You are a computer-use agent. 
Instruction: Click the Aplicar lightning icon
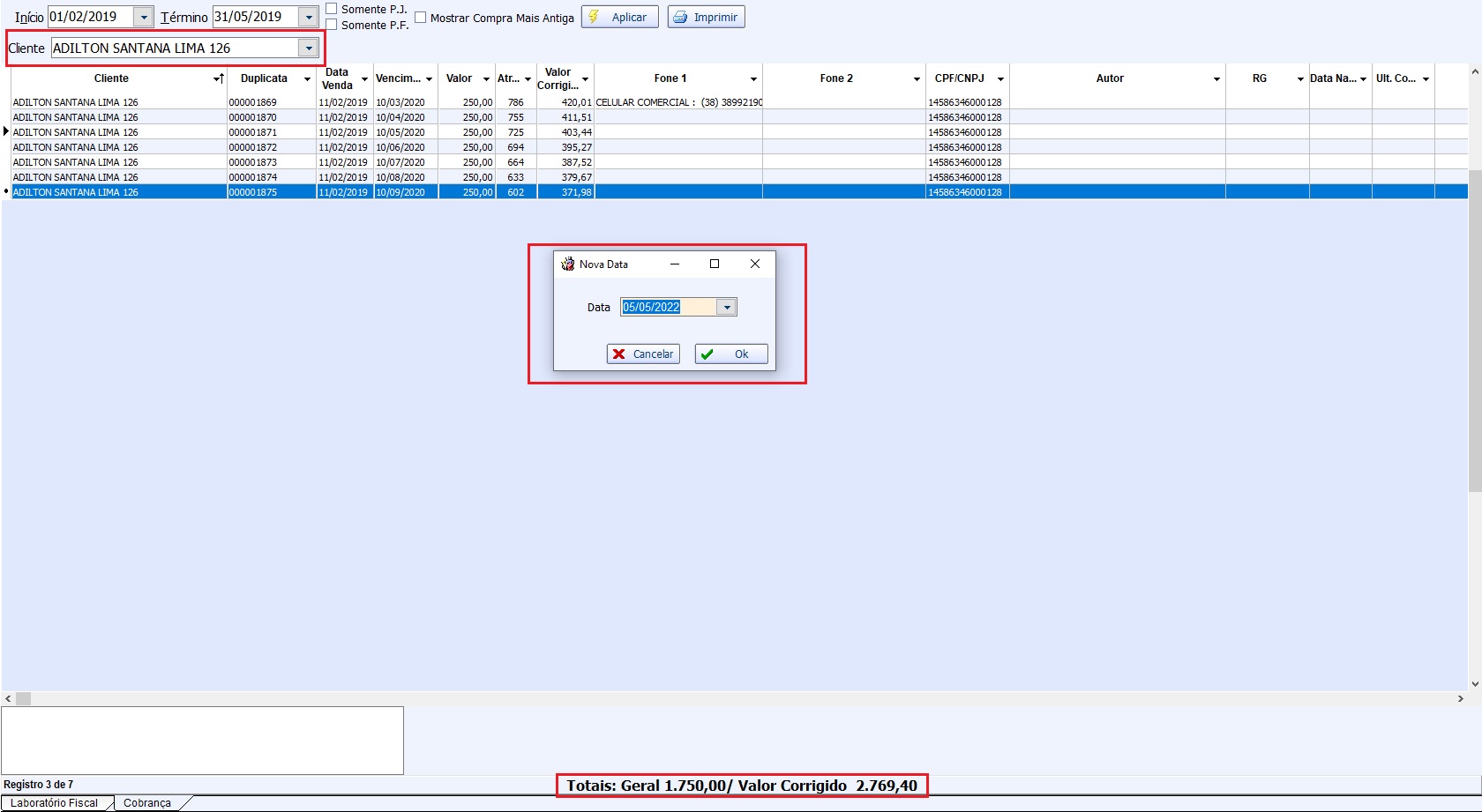coord(594,17)
